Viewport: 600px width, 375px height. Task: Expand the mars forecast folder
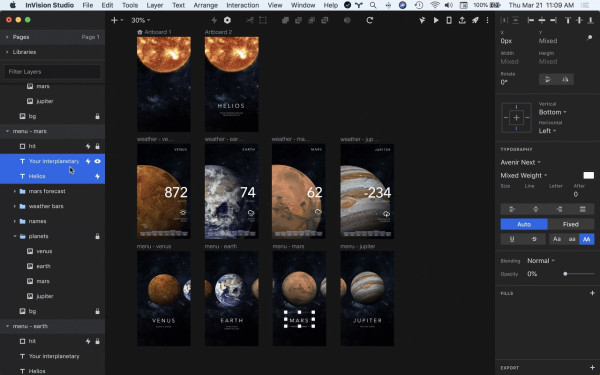[x=15, y=191]
